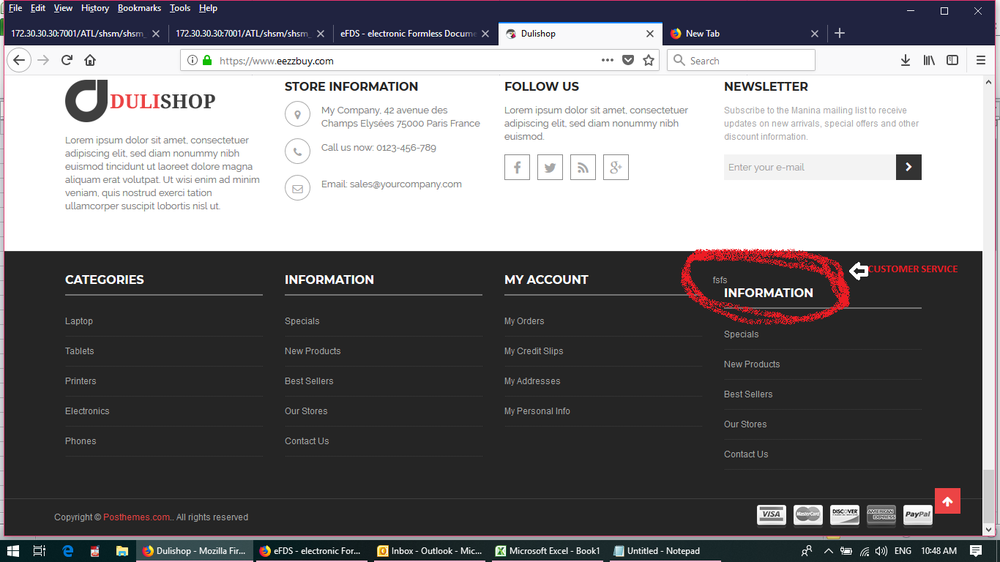Open the Laptop category link

pyautogui.click(x=79, y=321)
